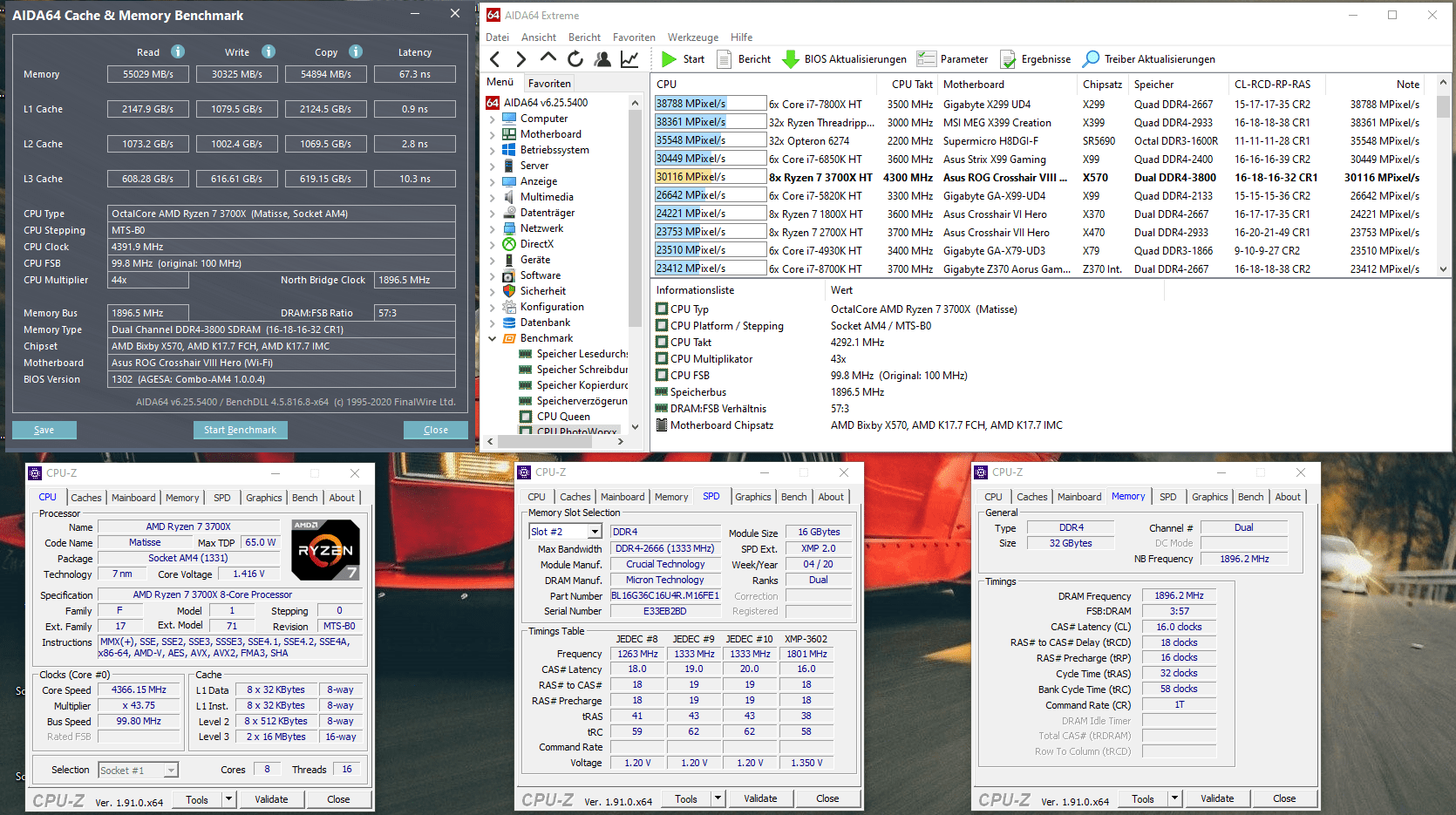This screenshot has height=815, width=1456.
Task: Open the Slot #2 dropdown in CPU-Z SPD
Action: coord(595,532)
